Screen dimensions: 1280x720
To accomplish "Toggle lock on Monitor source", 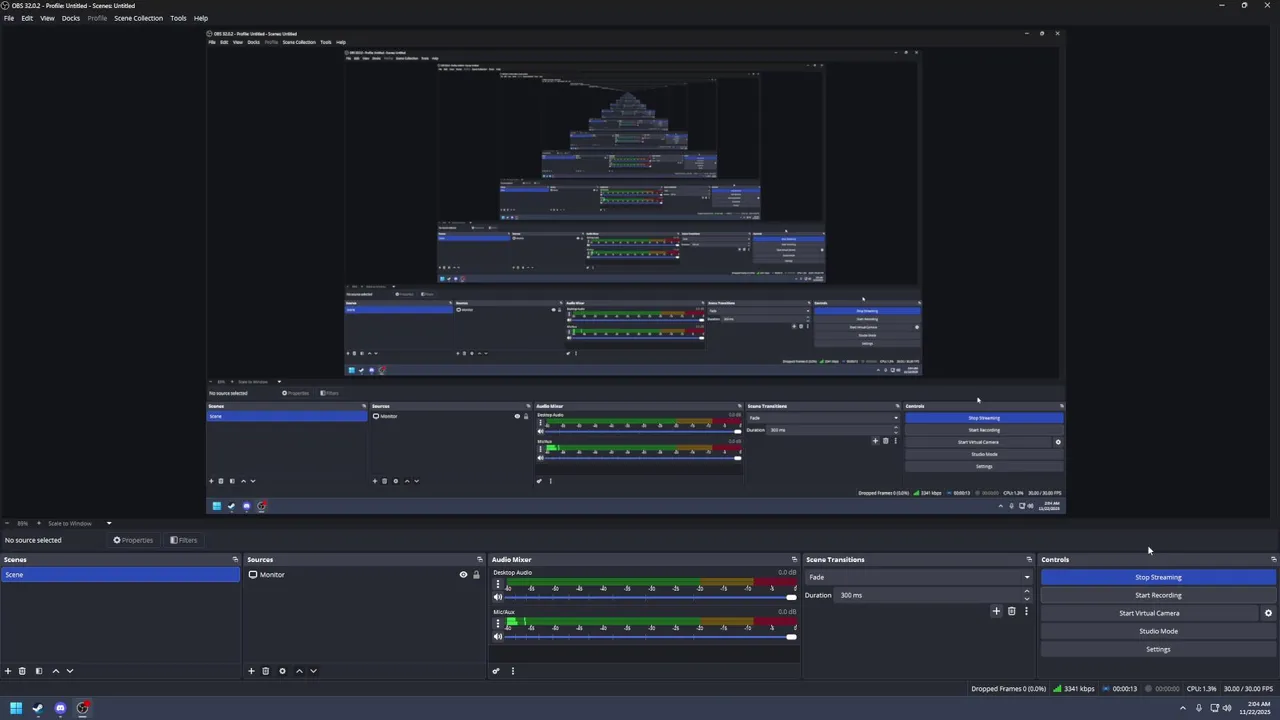I will click(x=476, y=575).
